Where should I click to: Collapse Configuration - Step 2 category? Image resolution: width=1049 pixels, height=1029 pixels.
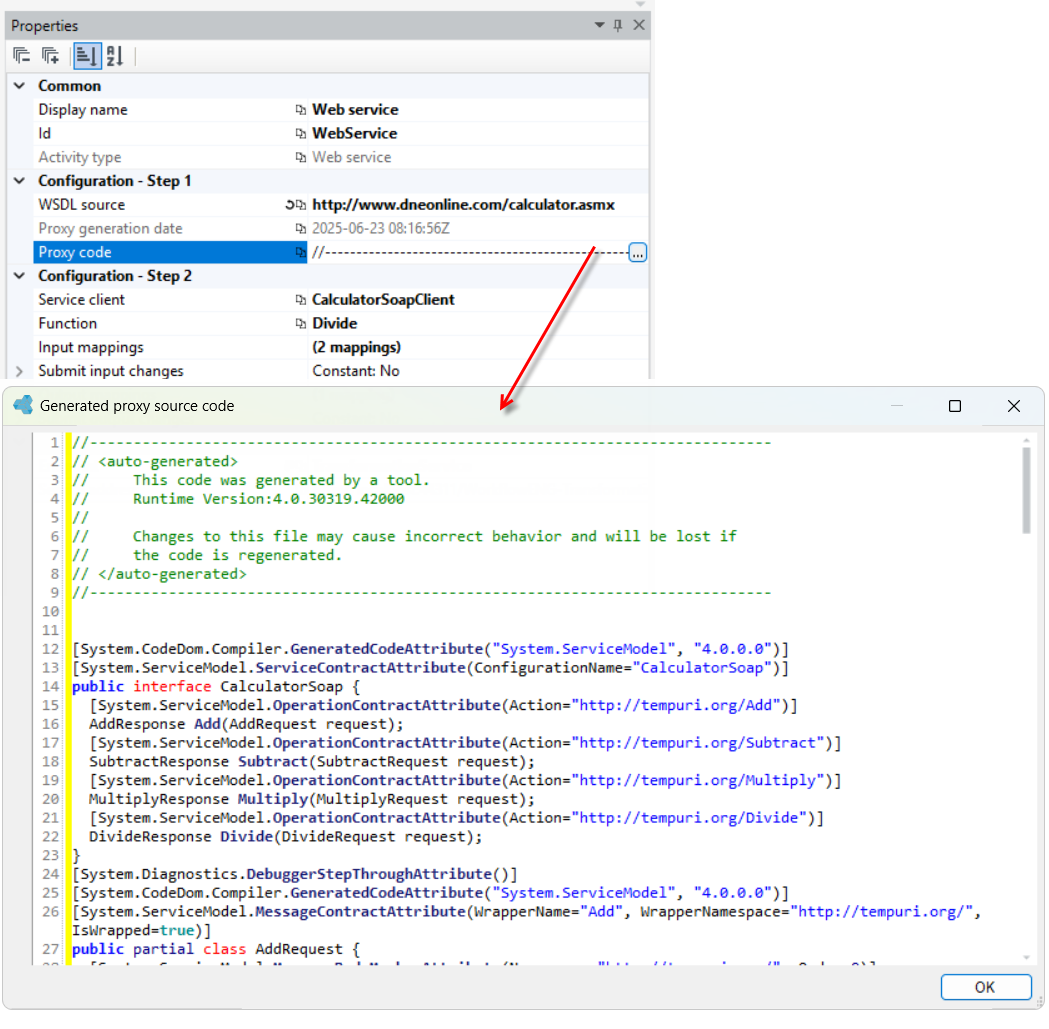[x=19, y=276]
